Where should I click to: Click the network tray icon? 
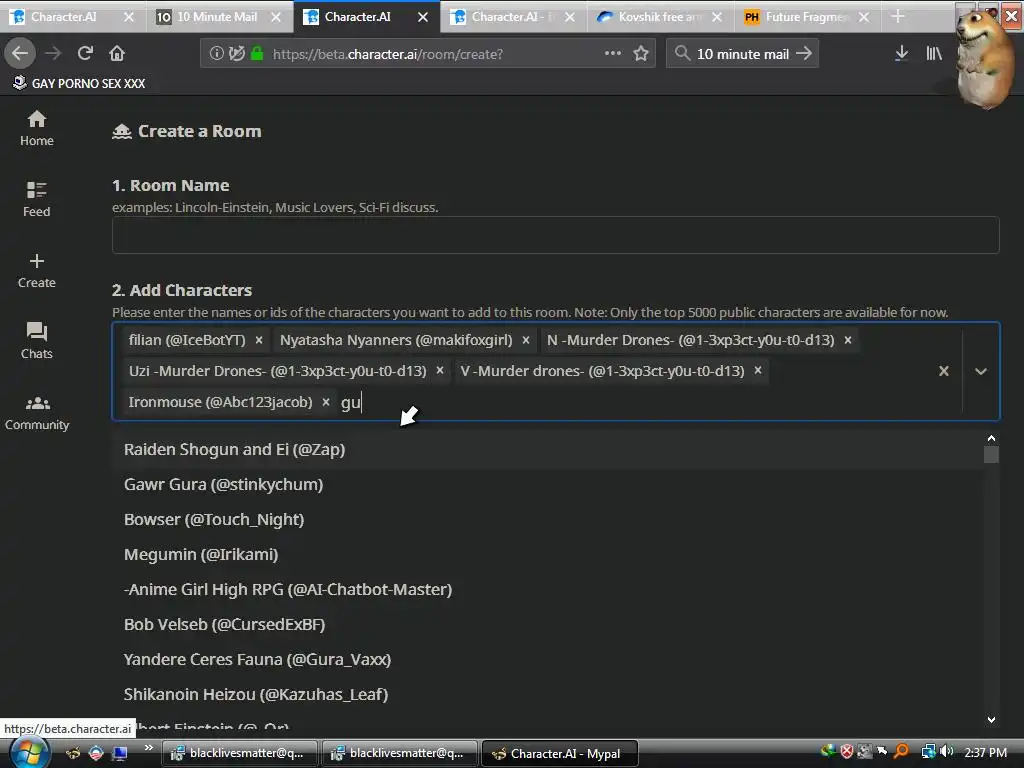tap(928, 752)
